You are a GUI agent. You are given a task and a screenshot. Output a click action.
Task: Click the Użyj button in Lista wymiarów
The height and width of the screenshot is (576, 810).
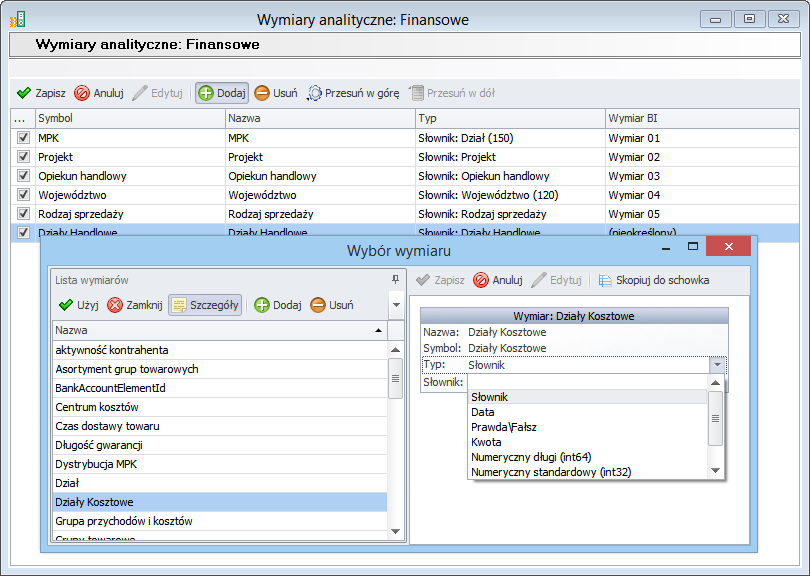pyautogui.click(x=79, y=305)
